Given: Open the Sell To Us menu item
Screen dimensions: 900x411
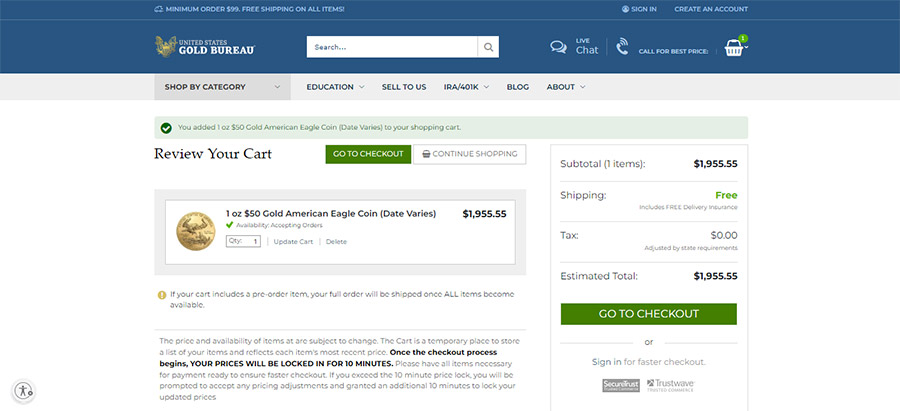Looking at the screenshot, I should [x=404, y=87].
